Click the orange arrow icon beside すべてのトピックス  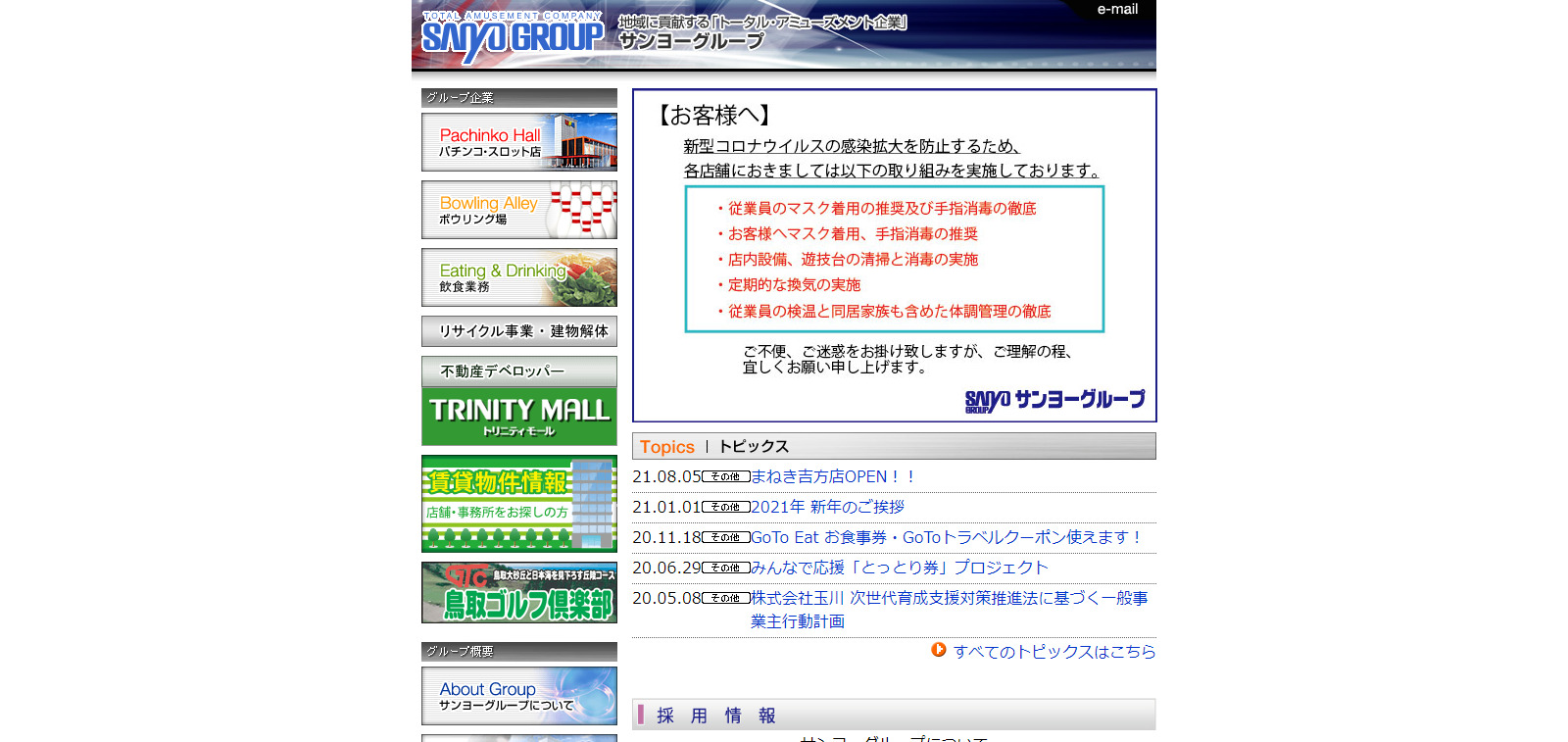939,650
